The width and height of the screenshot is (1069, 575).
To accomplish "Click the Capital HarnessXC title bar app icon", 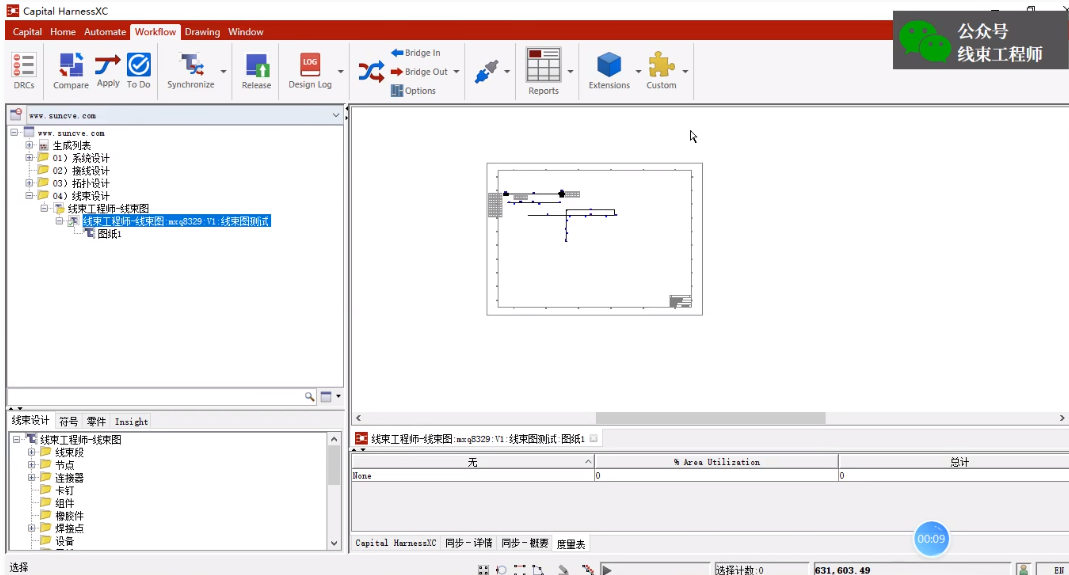I will click(13, 11).
